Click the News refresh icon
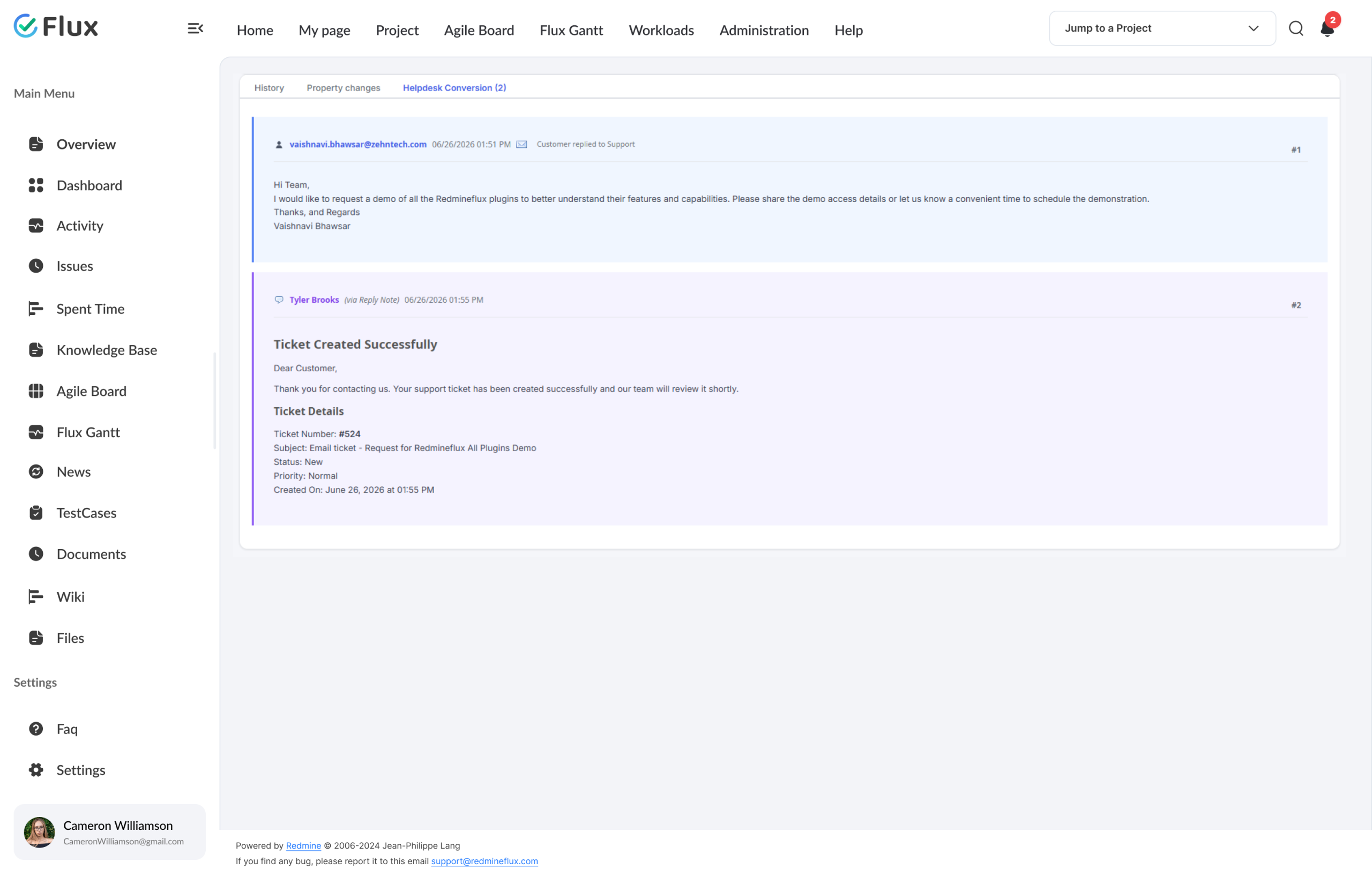This screenshot has width=1372, height=877. point(36,471)
